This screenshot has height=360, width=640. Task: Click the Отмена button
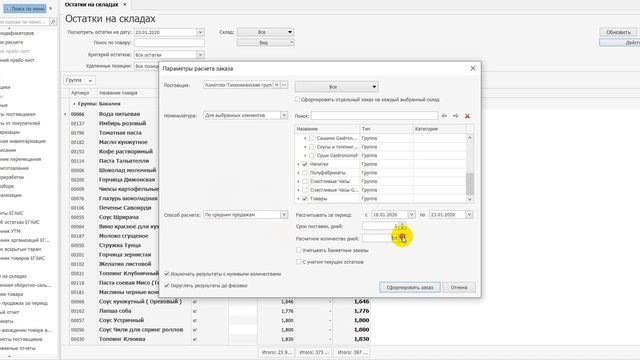[x=459, y=287]
